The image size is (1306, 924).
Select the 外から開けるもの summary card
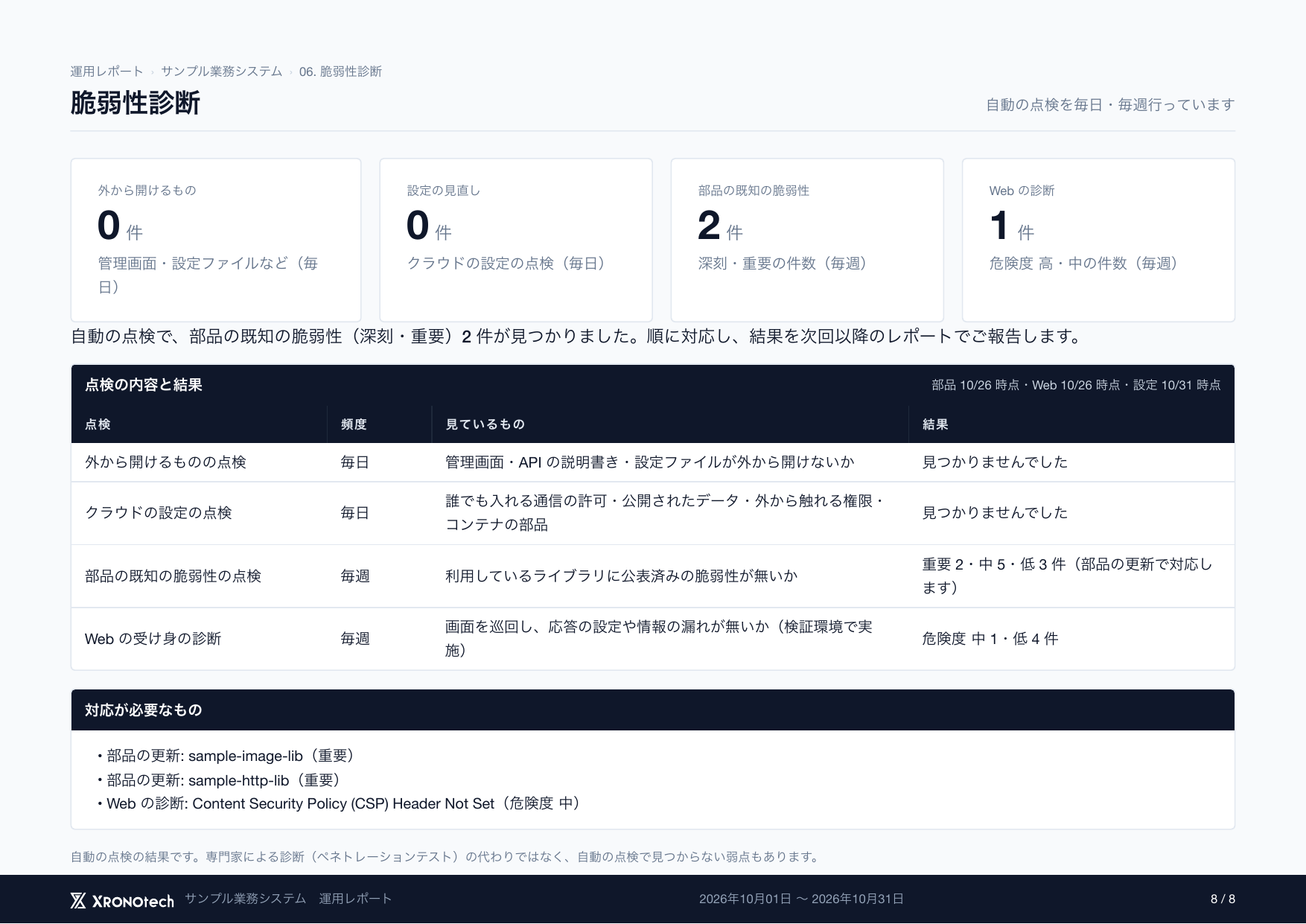click(216, 240)
